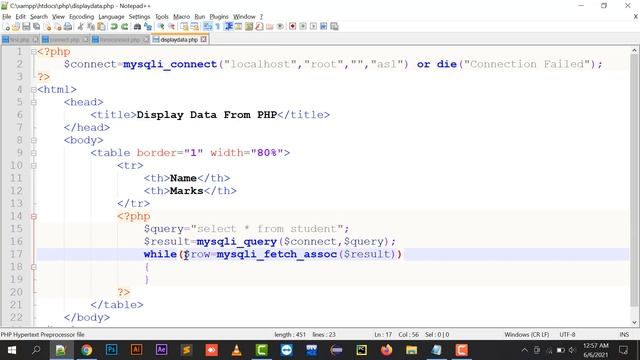Open the Function List panel icon
This screenshot has height=360, width=640.
[x=259, y=27]
